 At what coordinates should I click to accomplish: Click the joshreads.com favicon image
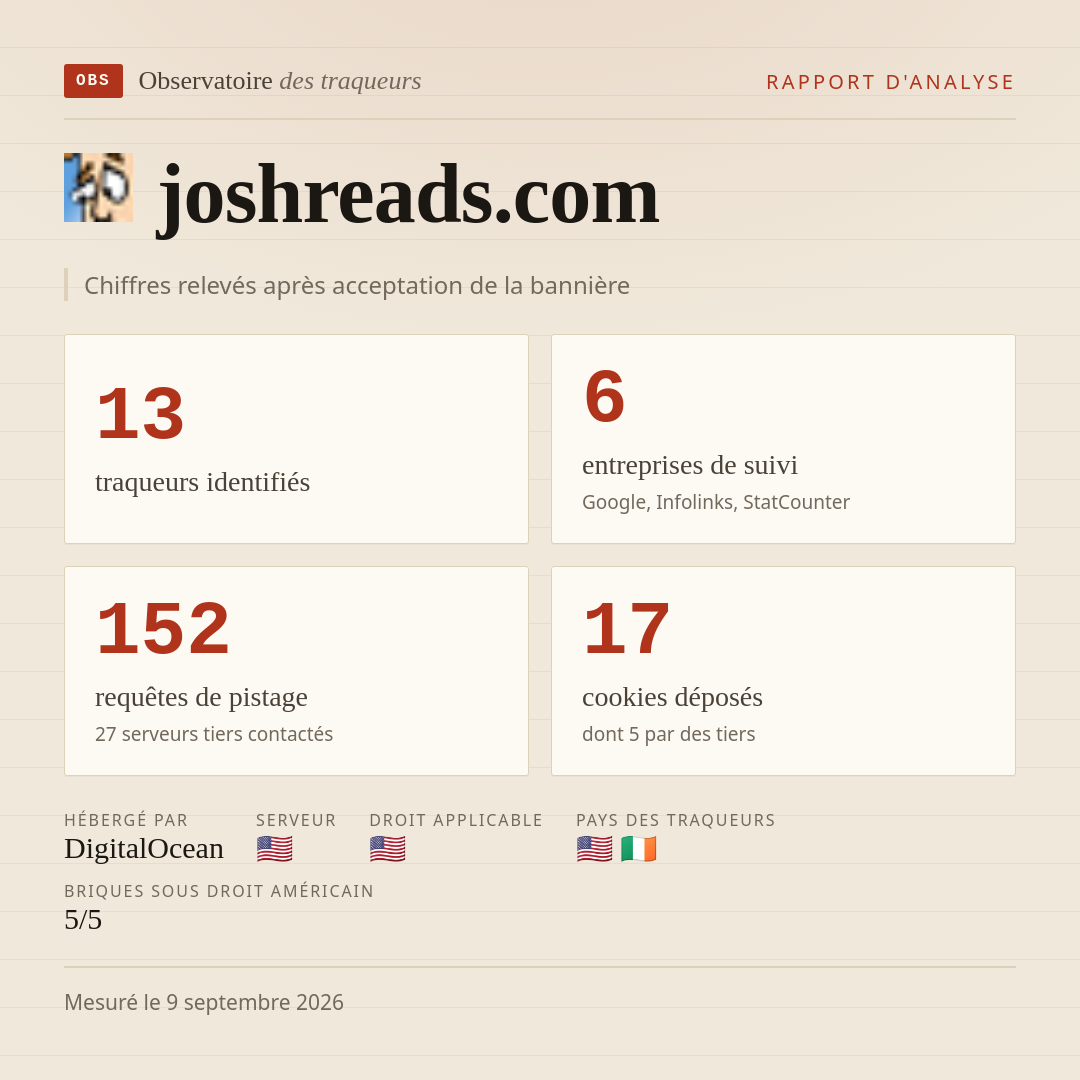click(x=98, y=187)
